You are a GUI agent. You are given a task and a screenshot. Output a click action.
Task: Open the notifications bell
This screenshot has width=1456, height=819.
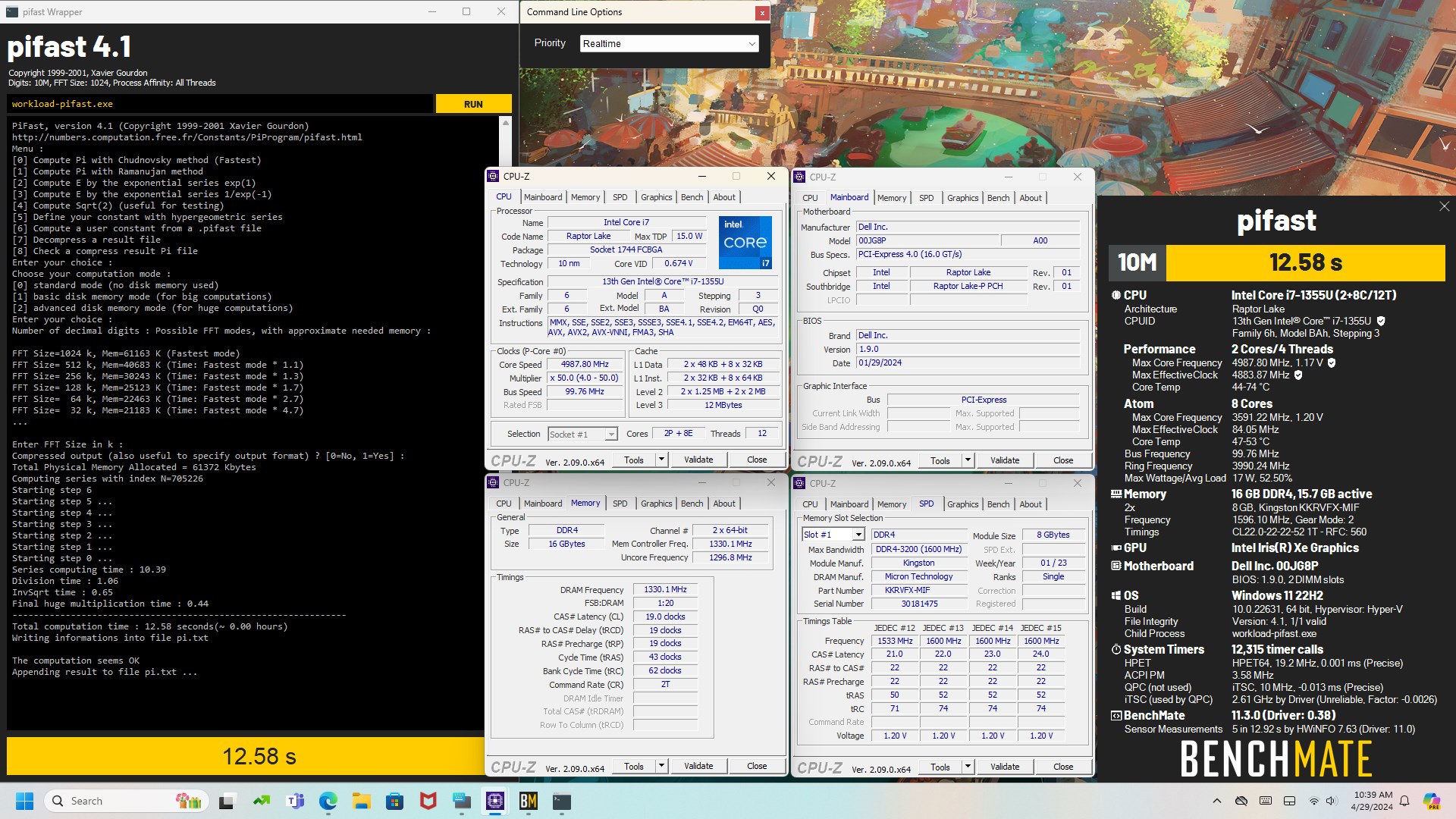click(x=1404, y=801)
